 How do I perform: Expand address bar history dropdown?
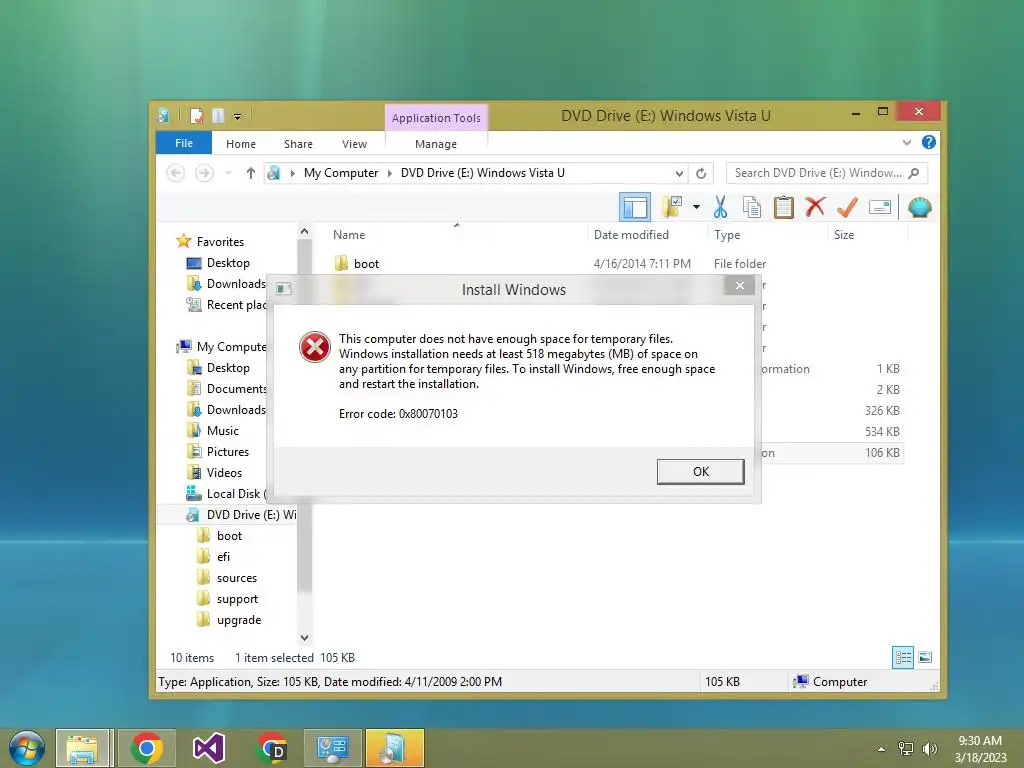click(x=679, y=174)
